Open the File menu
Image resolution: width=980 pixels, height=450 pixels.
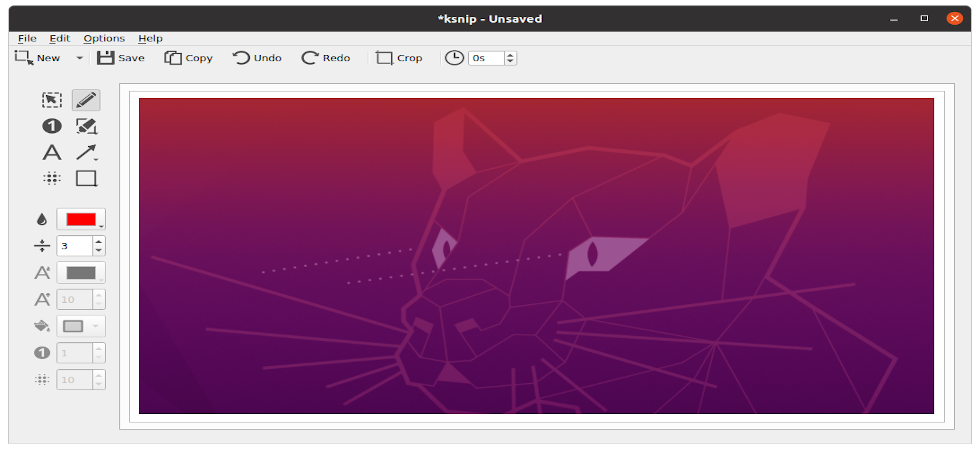(27, 38)
